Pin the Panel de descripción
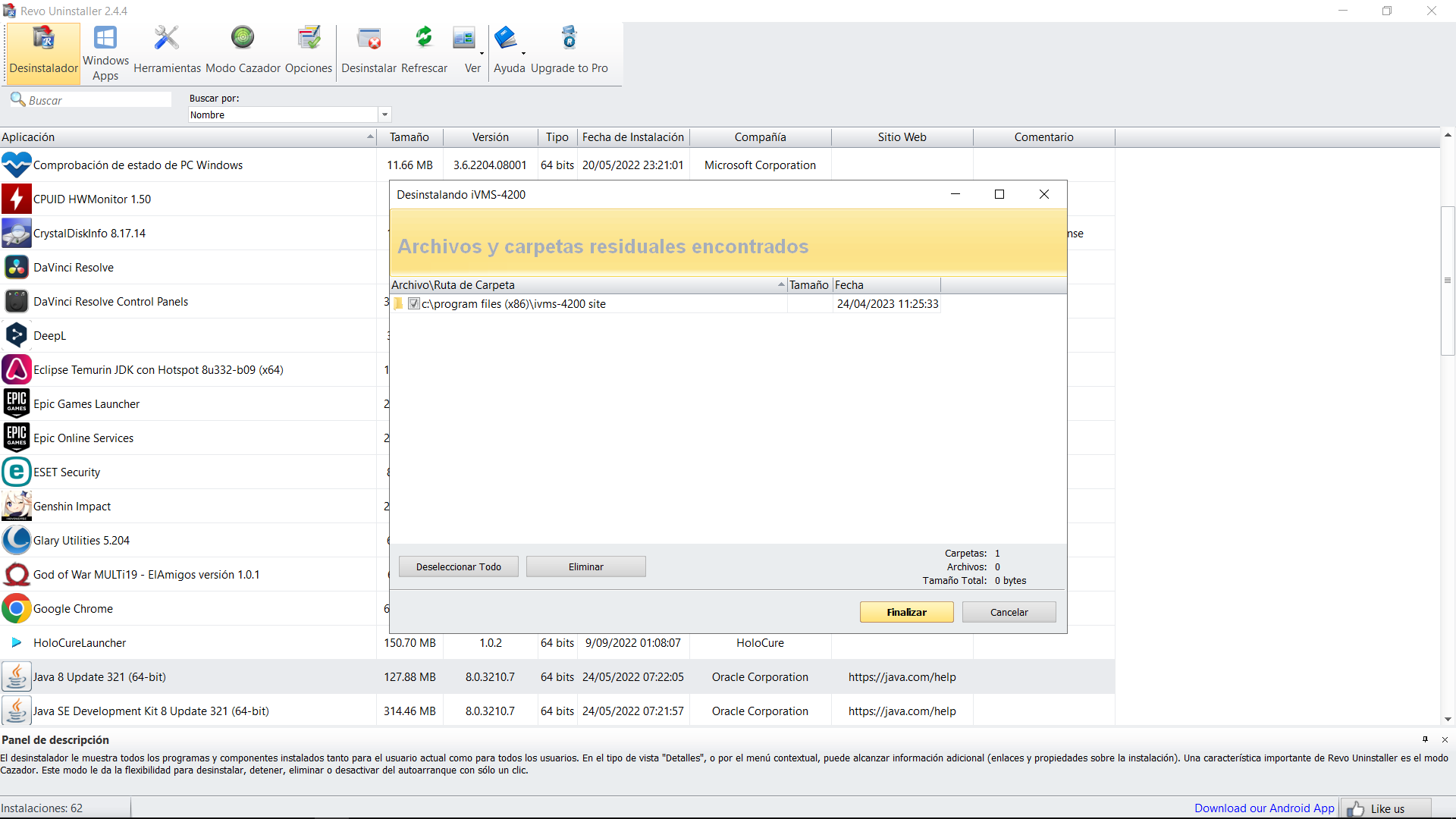This screenshot has height=819, width=1456. (x=1425, y=739)
